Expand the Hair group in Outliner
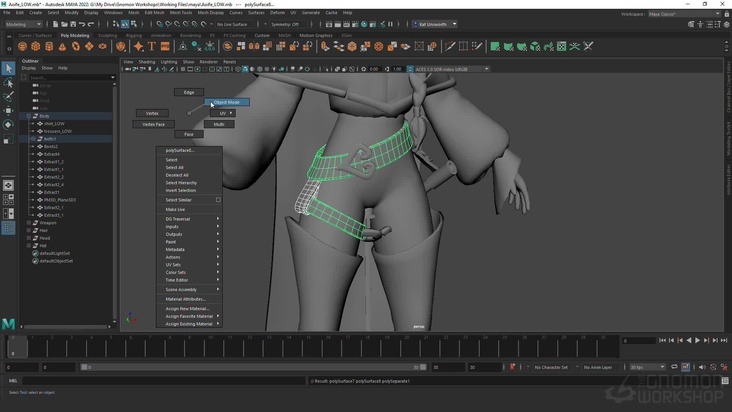Image resolution: width=732 pixels, height=412 pixels. tap(29, 230)
